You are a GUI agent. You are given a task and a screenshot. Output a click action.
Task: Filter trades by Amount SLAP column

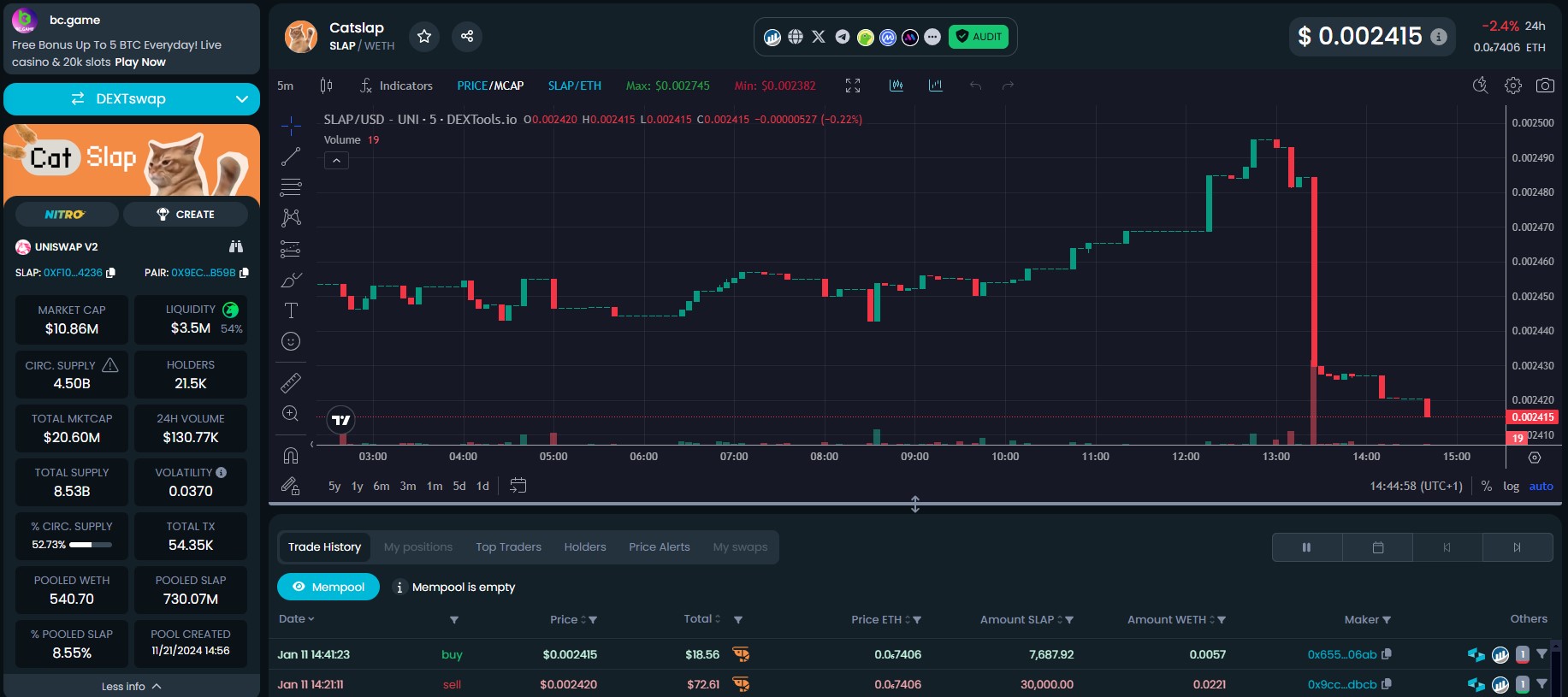(1069, 620)
